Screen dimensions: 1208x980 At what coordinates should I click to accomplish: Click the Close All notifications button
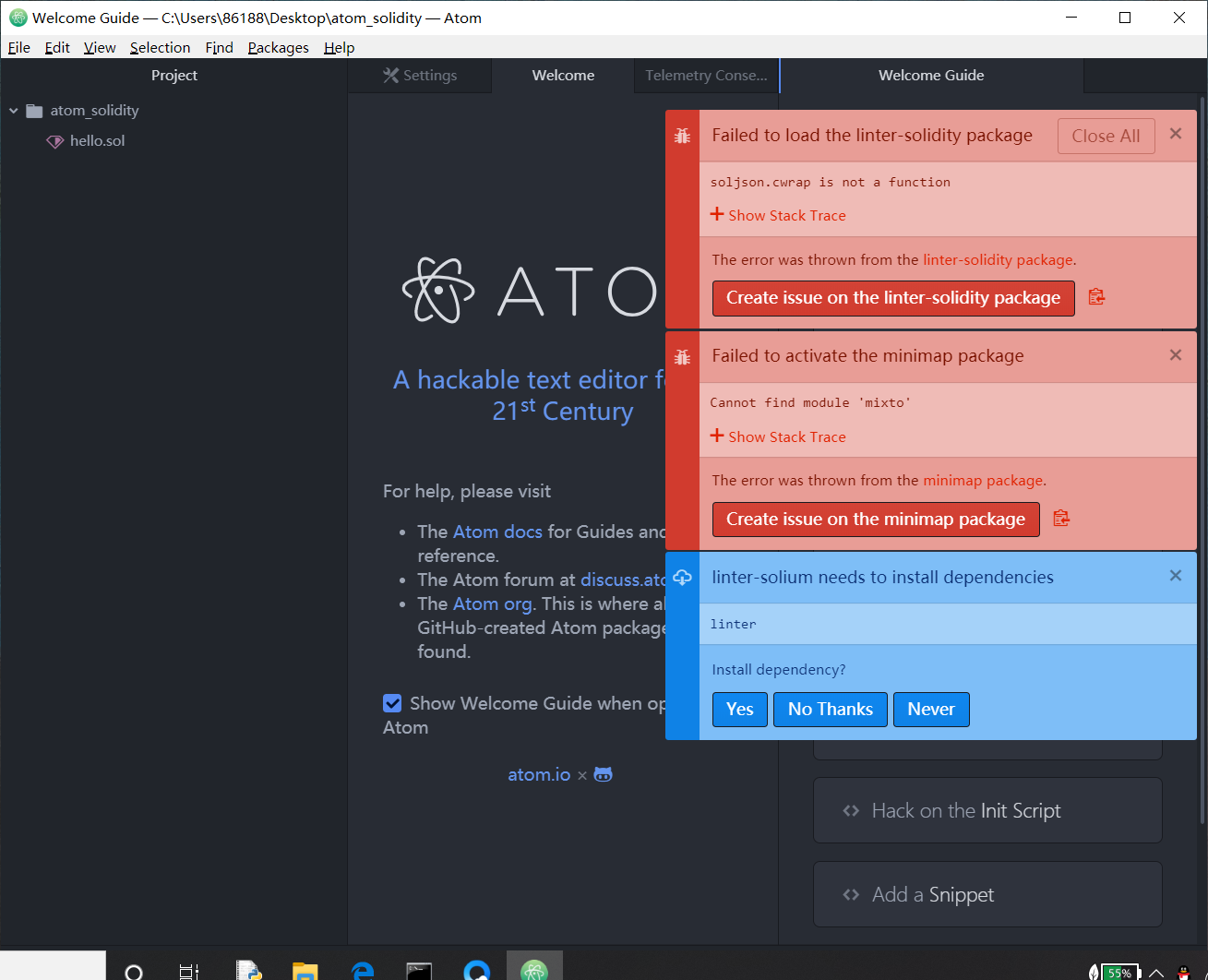coord(1106,136)
